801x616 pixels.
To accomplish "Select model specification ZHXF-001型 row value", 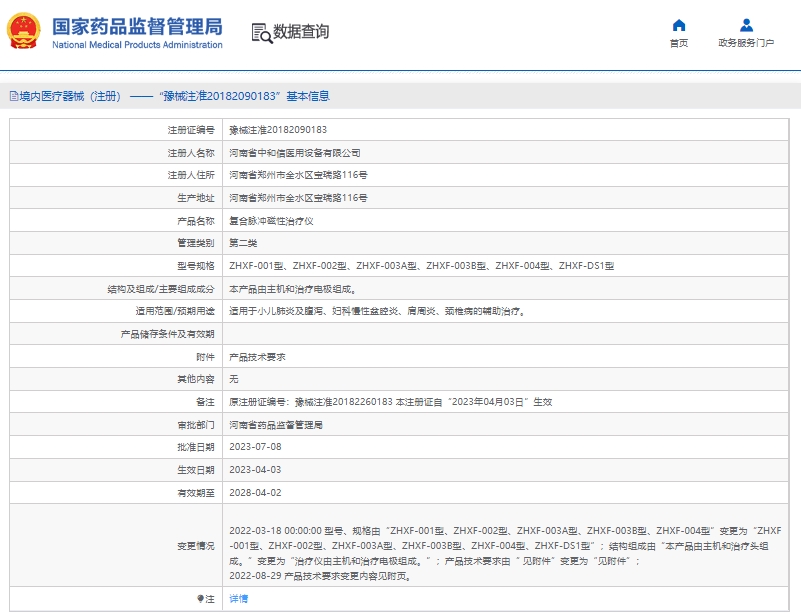I will (421, 266).
